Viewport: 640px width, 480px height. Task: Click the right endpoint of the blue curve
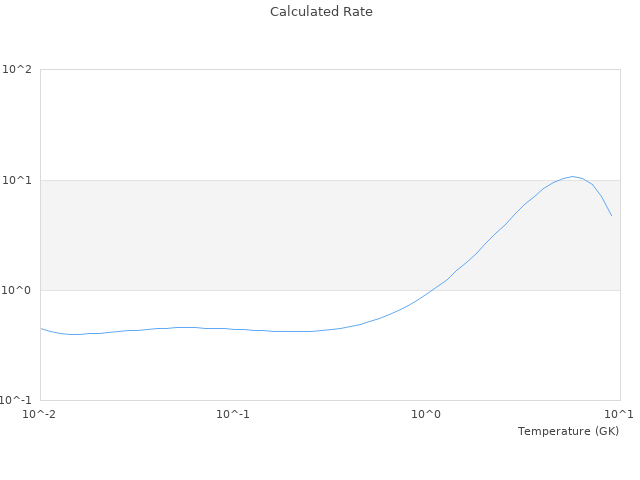(x=611, y=215)
